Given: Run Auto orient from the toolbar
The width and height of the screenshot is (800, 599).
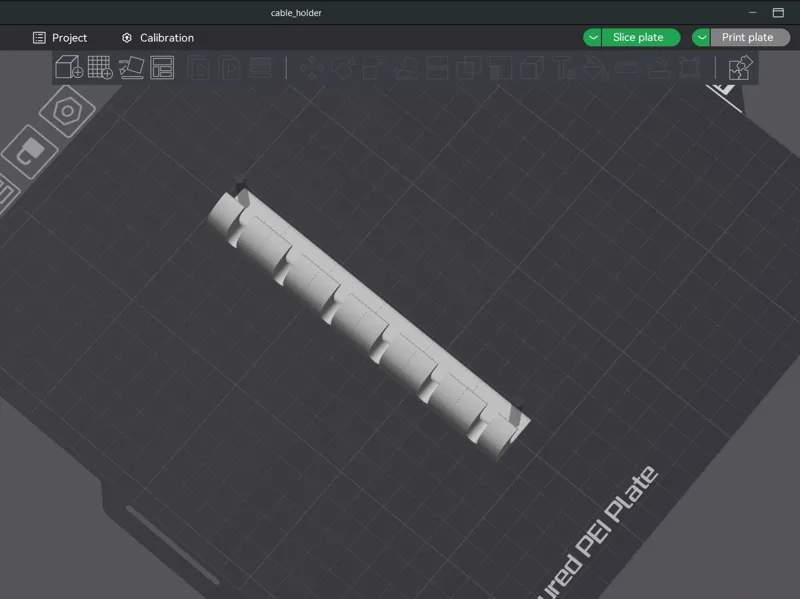Looking at the screenshot, I should tap(131, 67).
